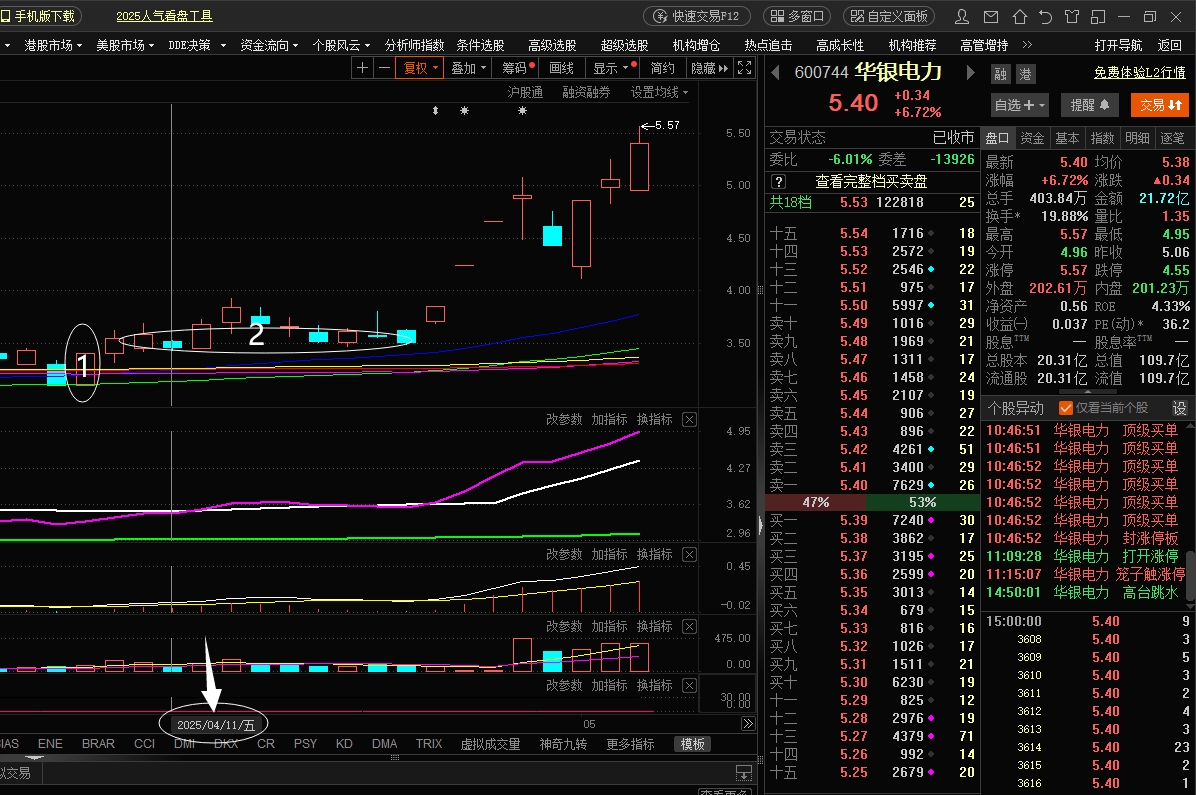Click 查看完整档买卖盘 link
Image resolution: width=1196 pixels, height=795 pixels.
pos(871,182)
